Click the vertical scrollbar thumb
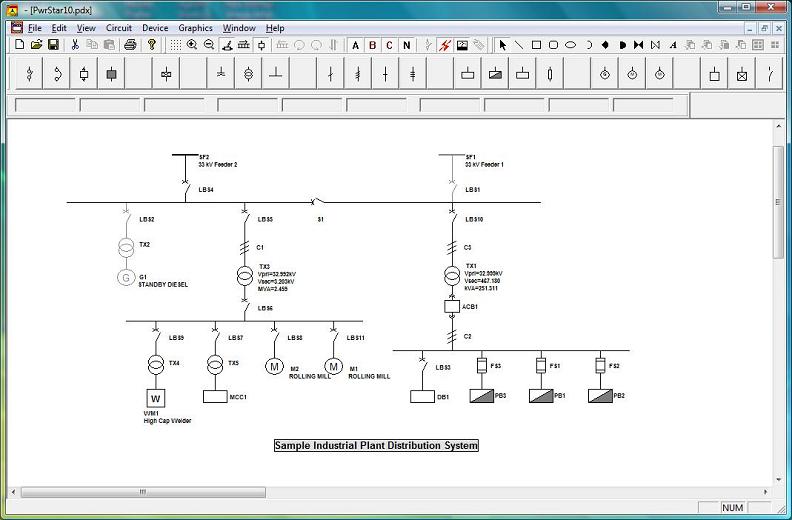 (x=778, y=202)
